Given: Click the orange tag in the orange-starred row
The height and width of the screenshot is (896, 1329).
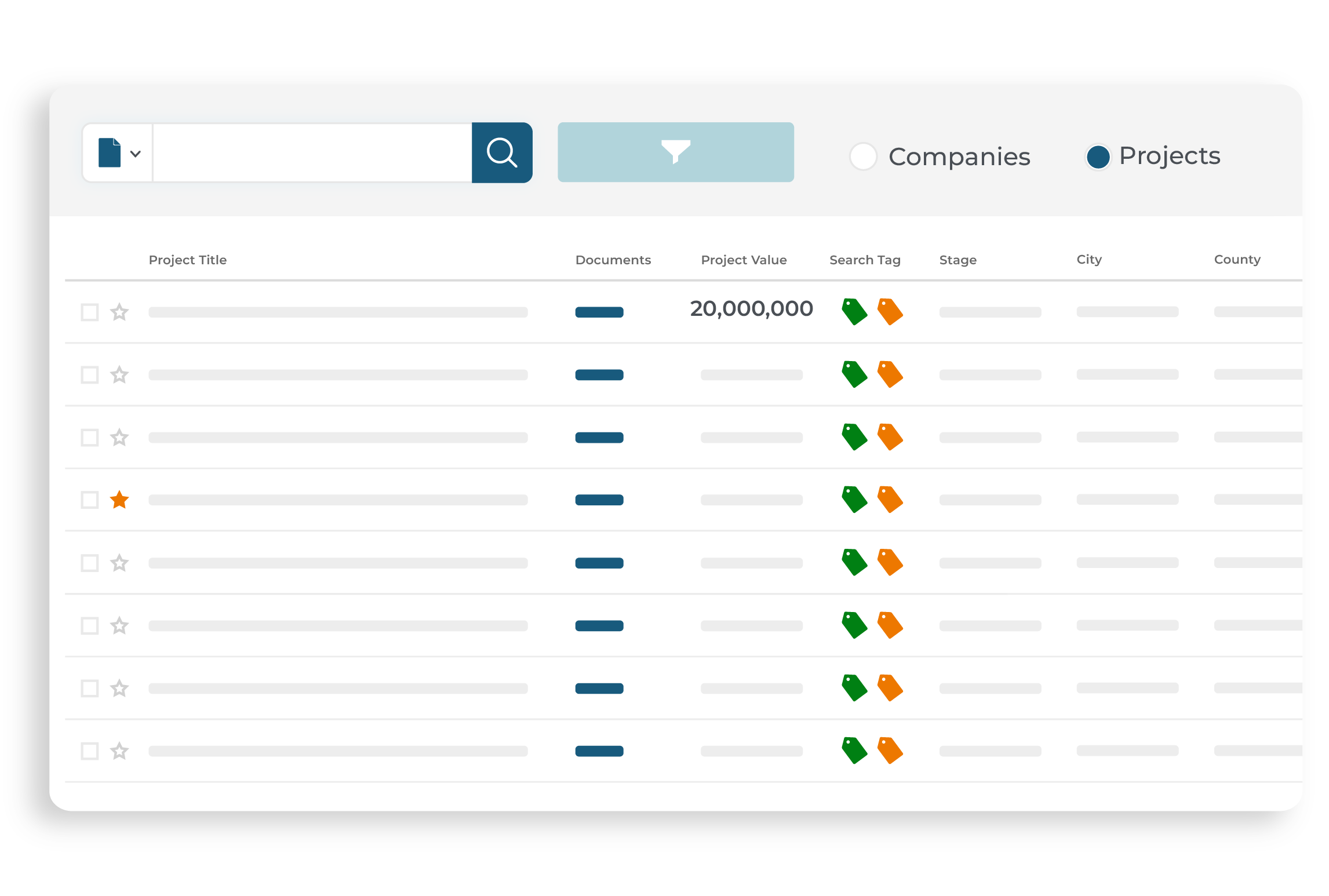Looking at the screenshot, I should pos(890,500).
